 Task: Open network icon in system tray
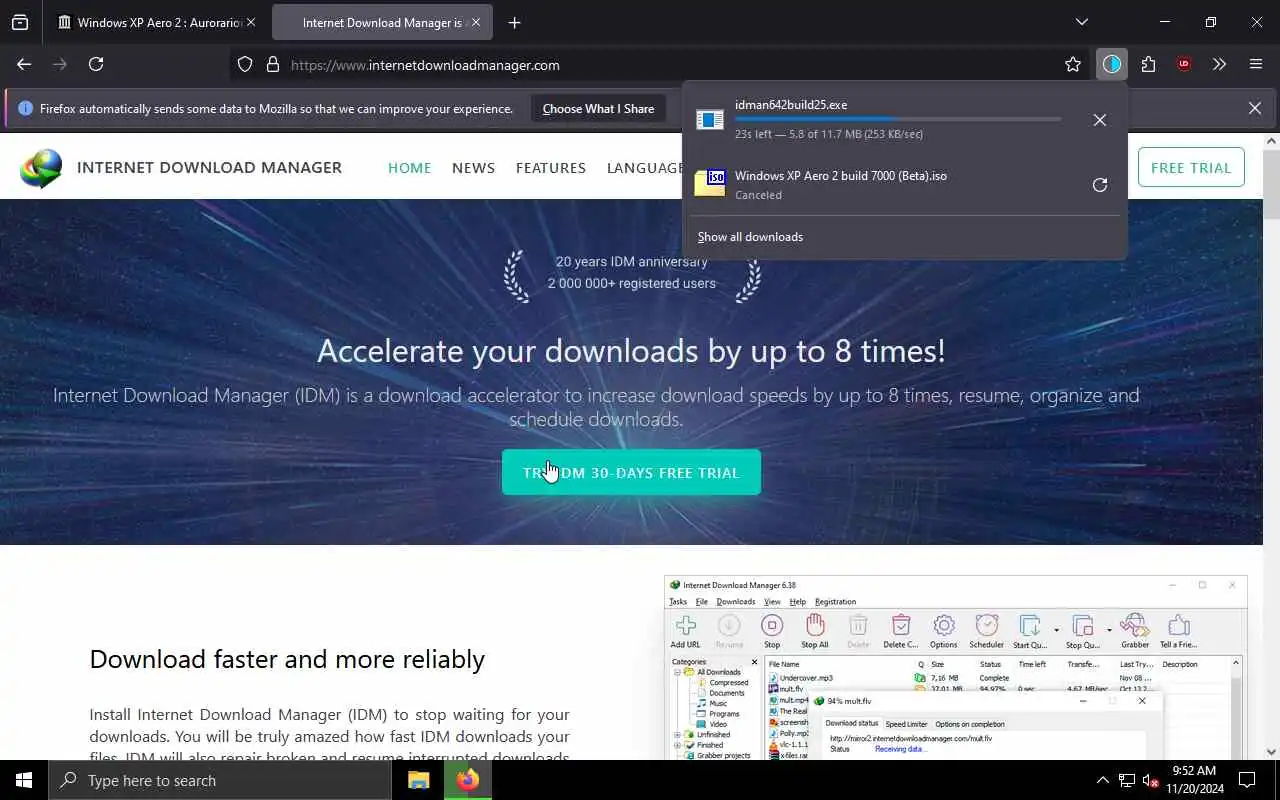(1127, 780)
